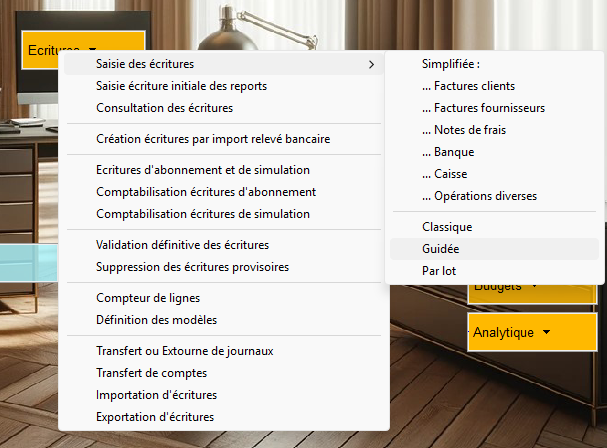This screenshot has height=448, width=607.
Task: Choose Création écritures par import relevé bancaire
Action: coord(213,139)
